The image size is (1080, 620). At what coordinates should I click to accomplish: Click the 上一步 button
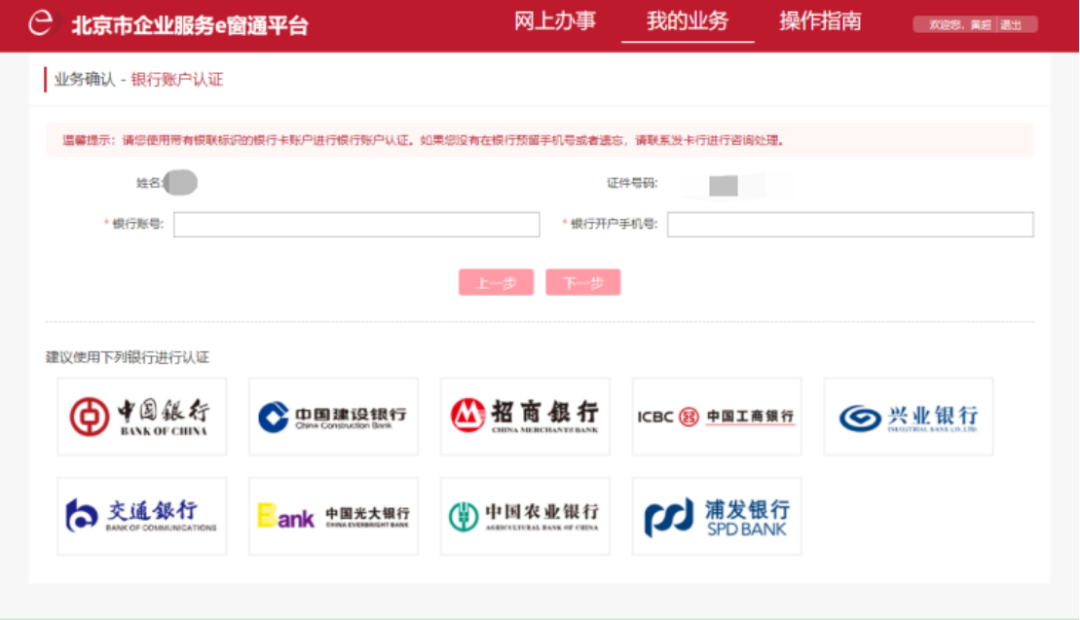[x=496, y=282]
